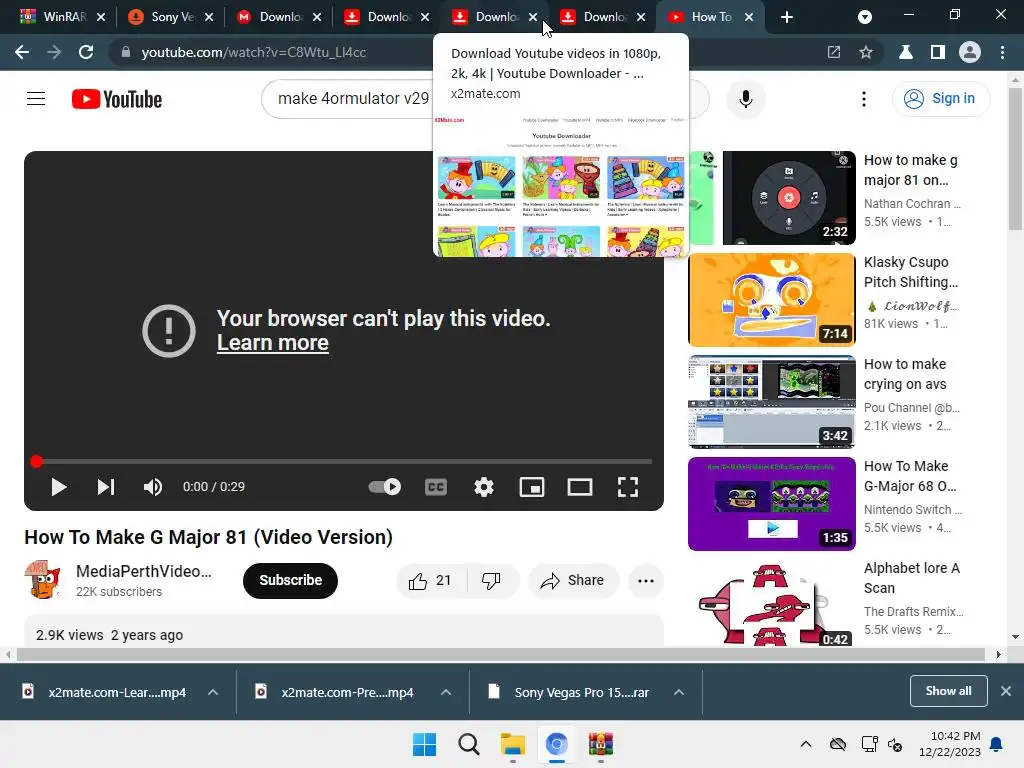
Task: Switch to theater mode
Action: click(x=579, y=487)
